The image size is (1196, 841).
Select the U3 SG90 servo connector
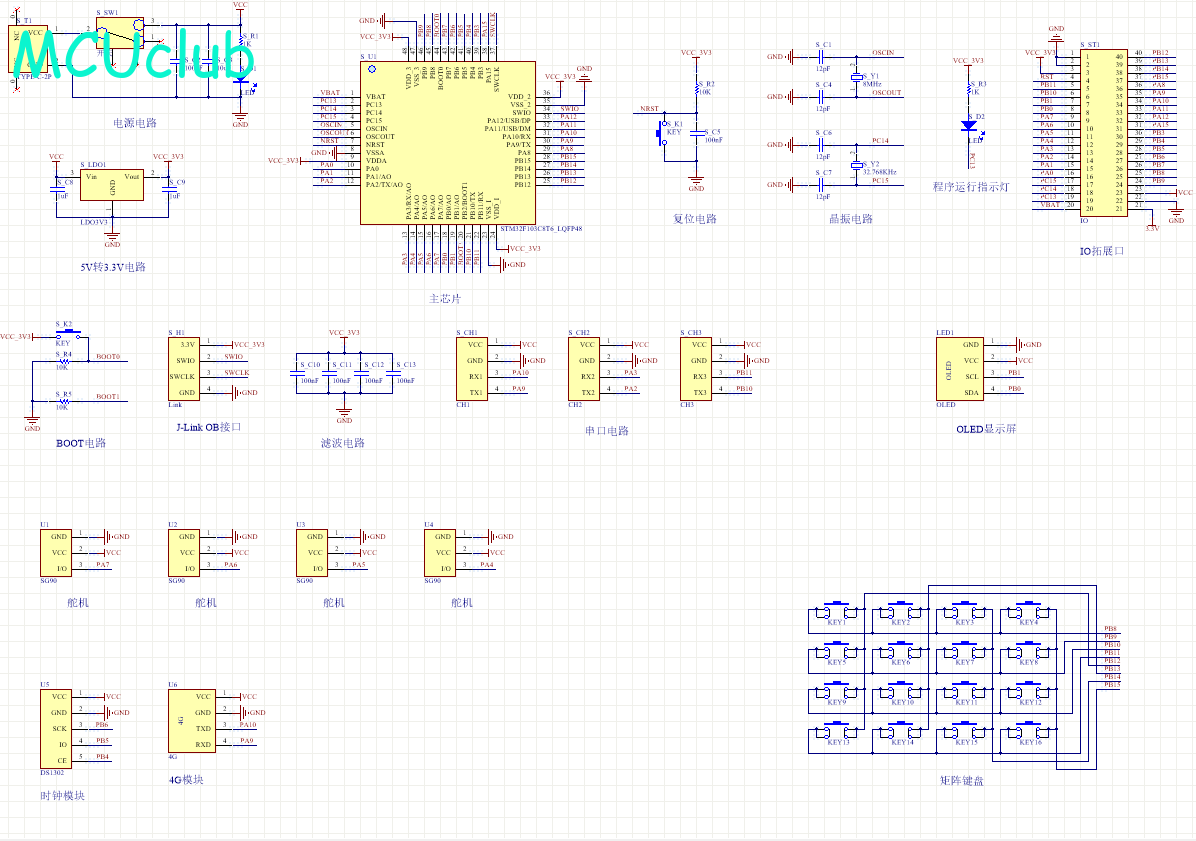point(312,553)
